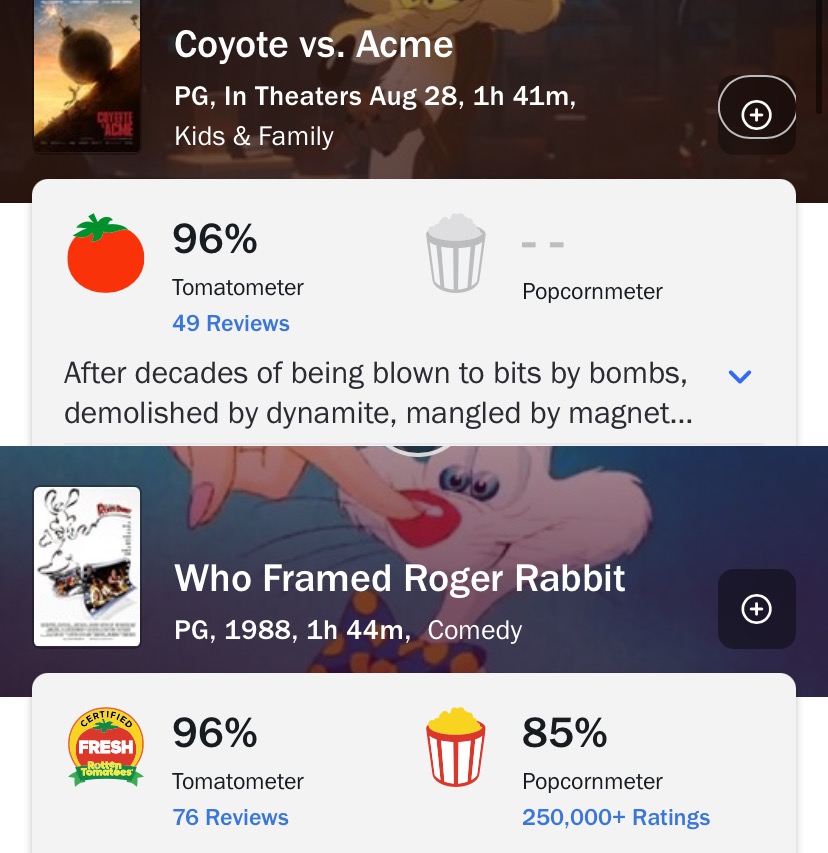This screenshot has height=853, width=828.
Task: Add Who Framed Roger Rabbit to watchlist
Action: coord(757,609)
